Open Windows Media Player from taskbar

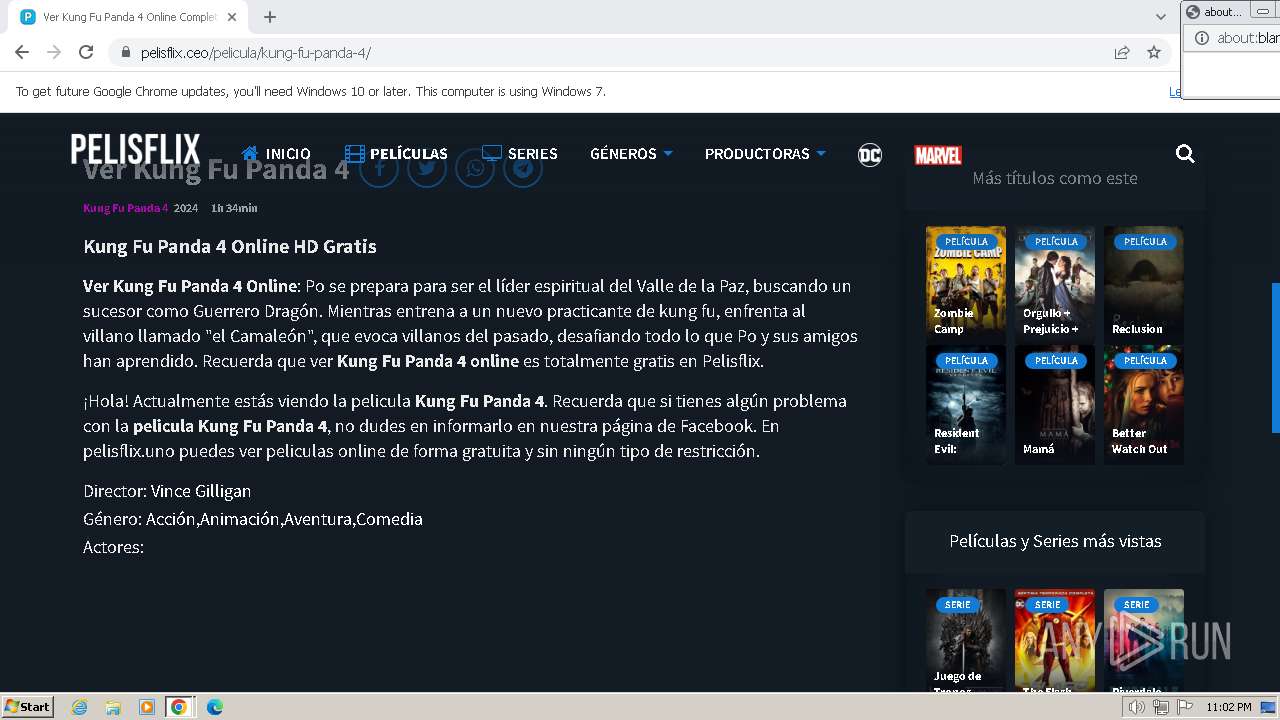coord(146,707)
